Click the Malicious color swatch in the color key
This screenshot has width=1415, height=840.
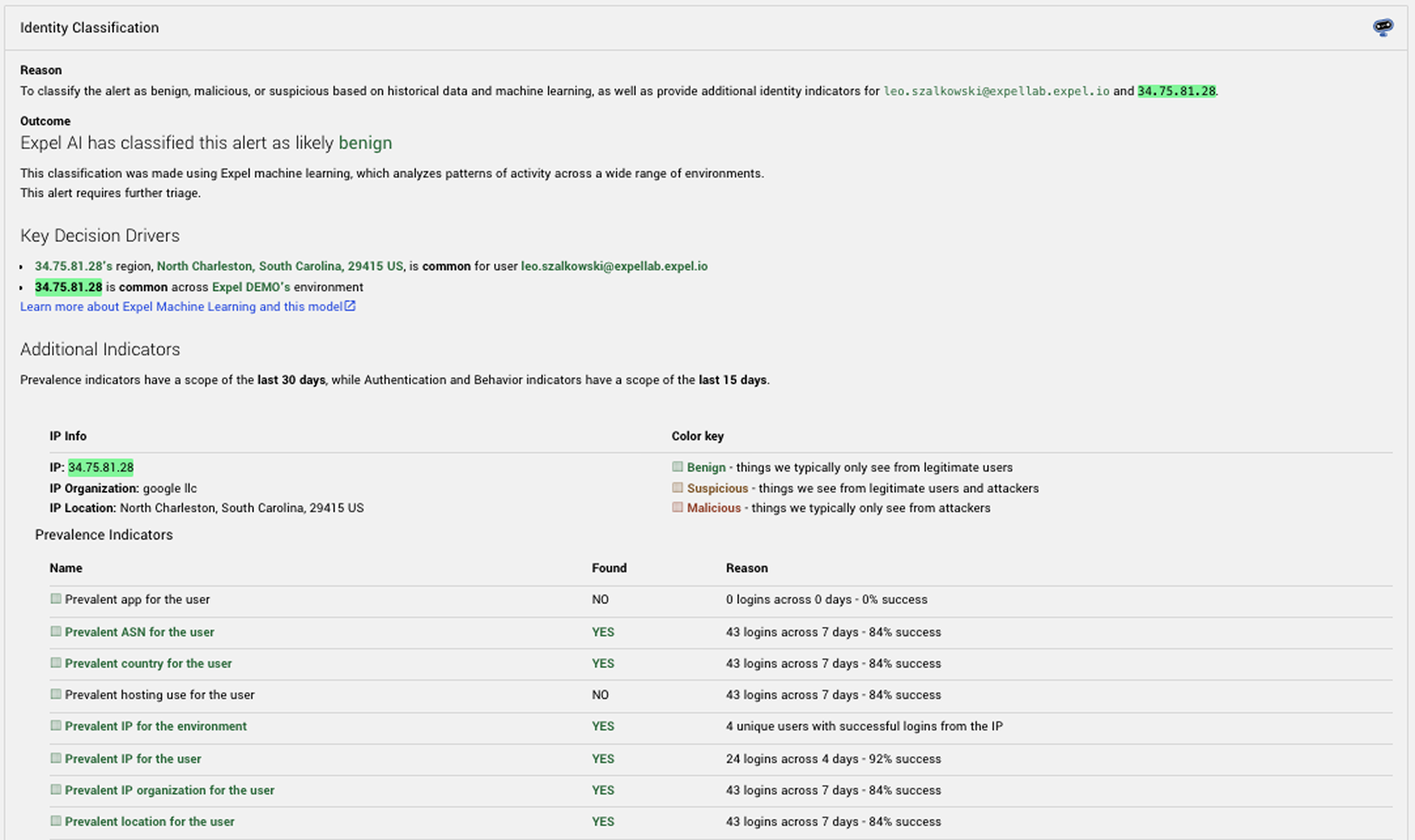tap(677, 507)
